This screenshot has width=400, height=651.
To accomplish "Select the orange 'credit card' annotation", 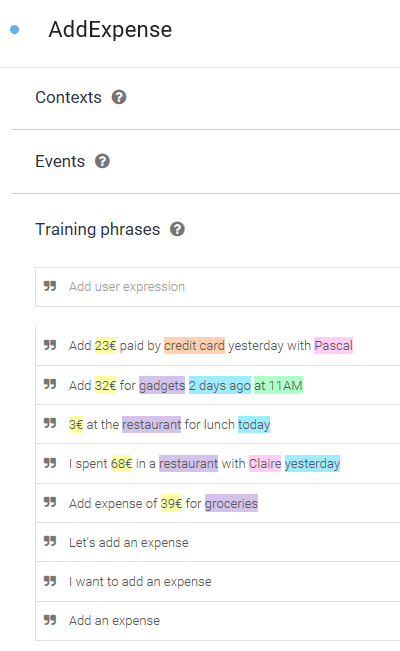I will pos(194,345).
